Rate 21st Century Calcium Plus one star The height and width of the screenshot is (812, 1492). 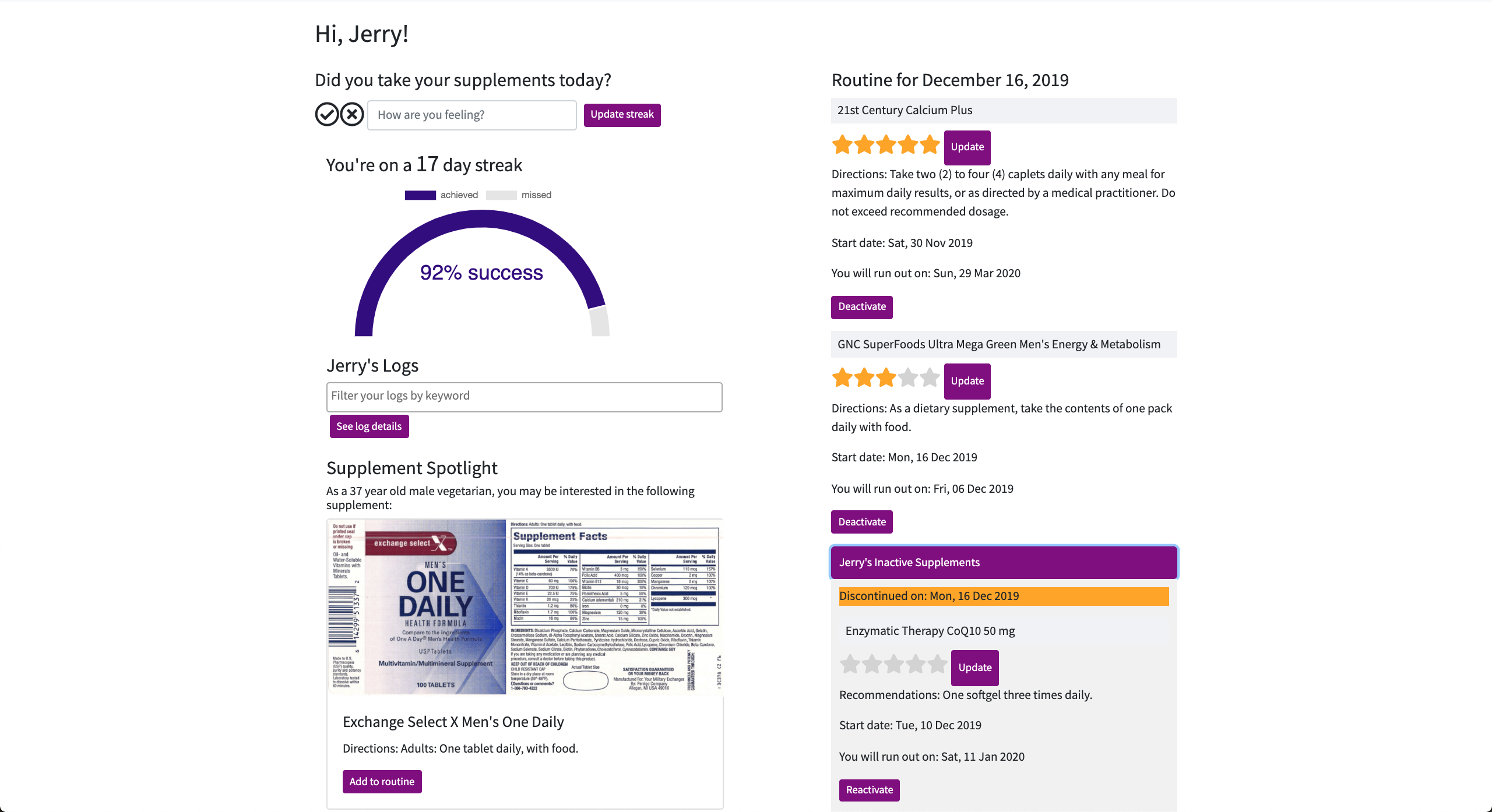point(842,144)
